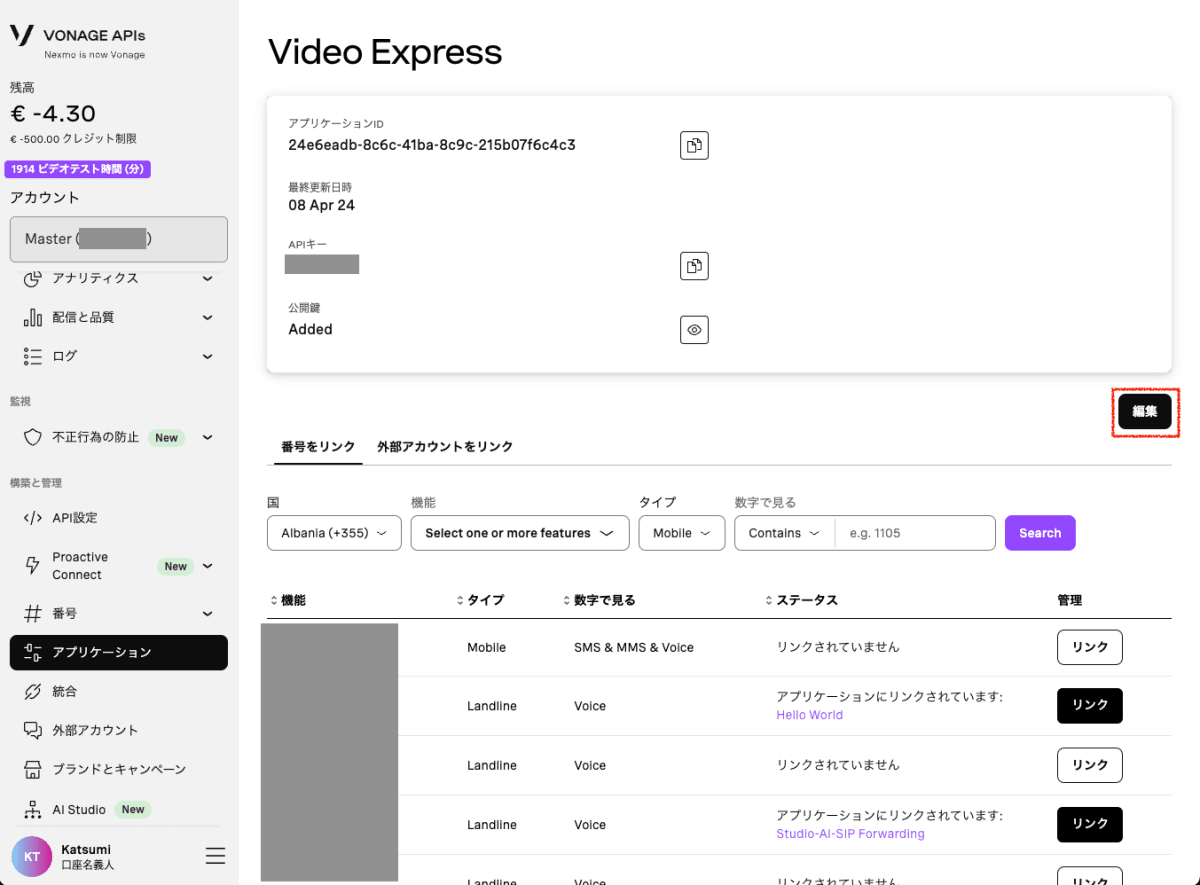Open the Mobile type dropdown
This screenshot has width=1200, height=885.
tap(682, 533)
